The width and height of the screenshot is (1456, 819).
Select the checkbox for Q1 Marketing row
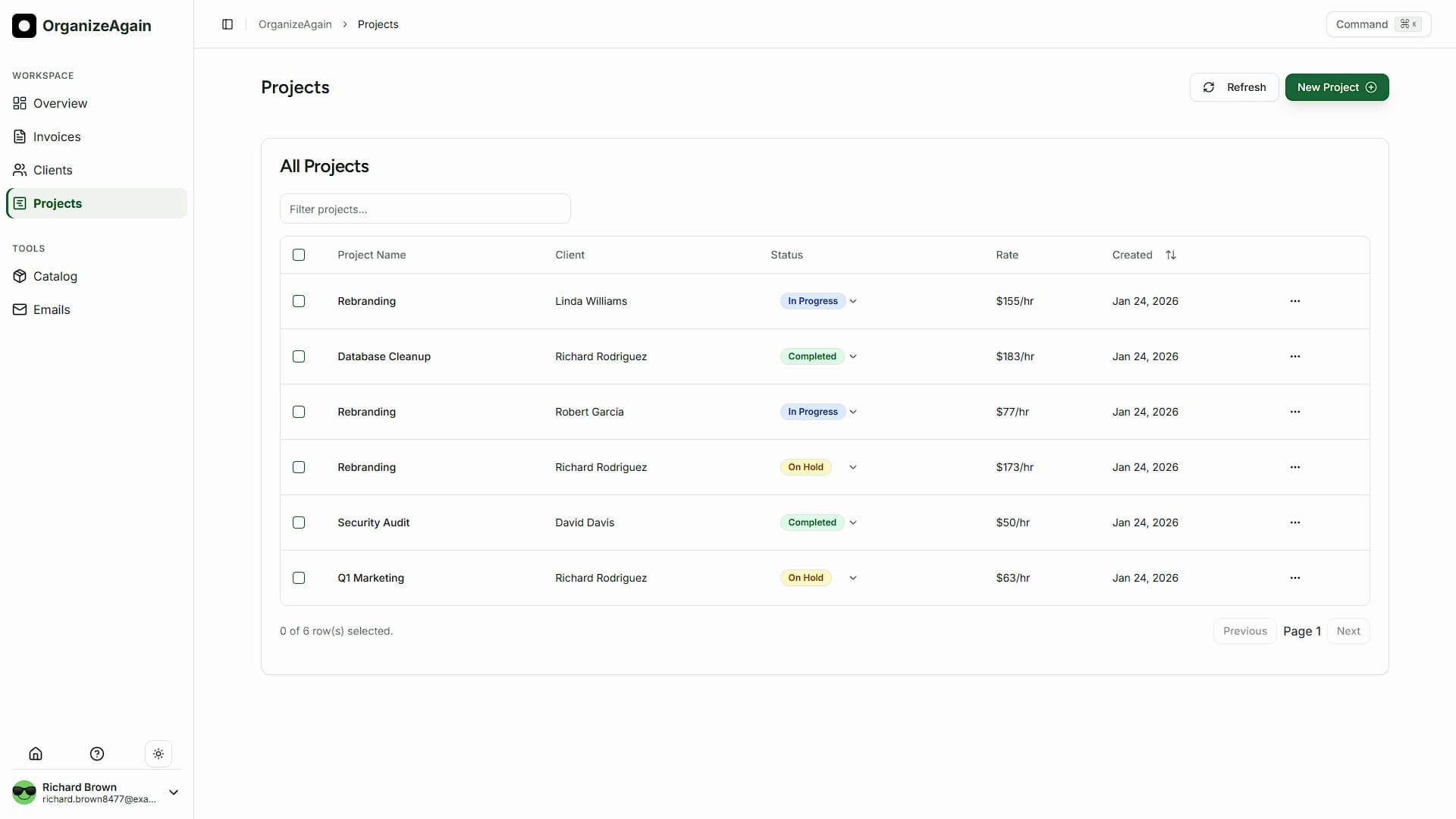[x=298, y=578]
